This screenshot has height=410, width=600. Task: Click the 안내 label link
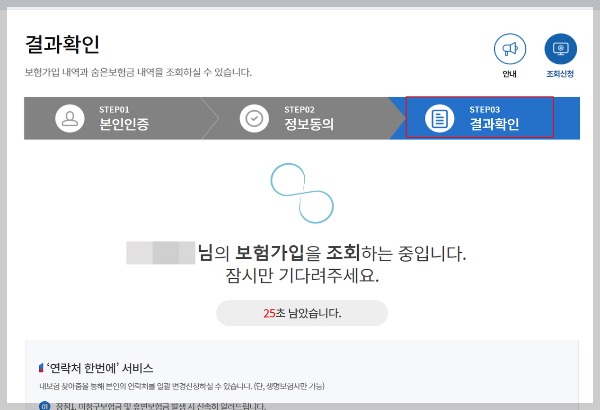(x=510, y=74)
